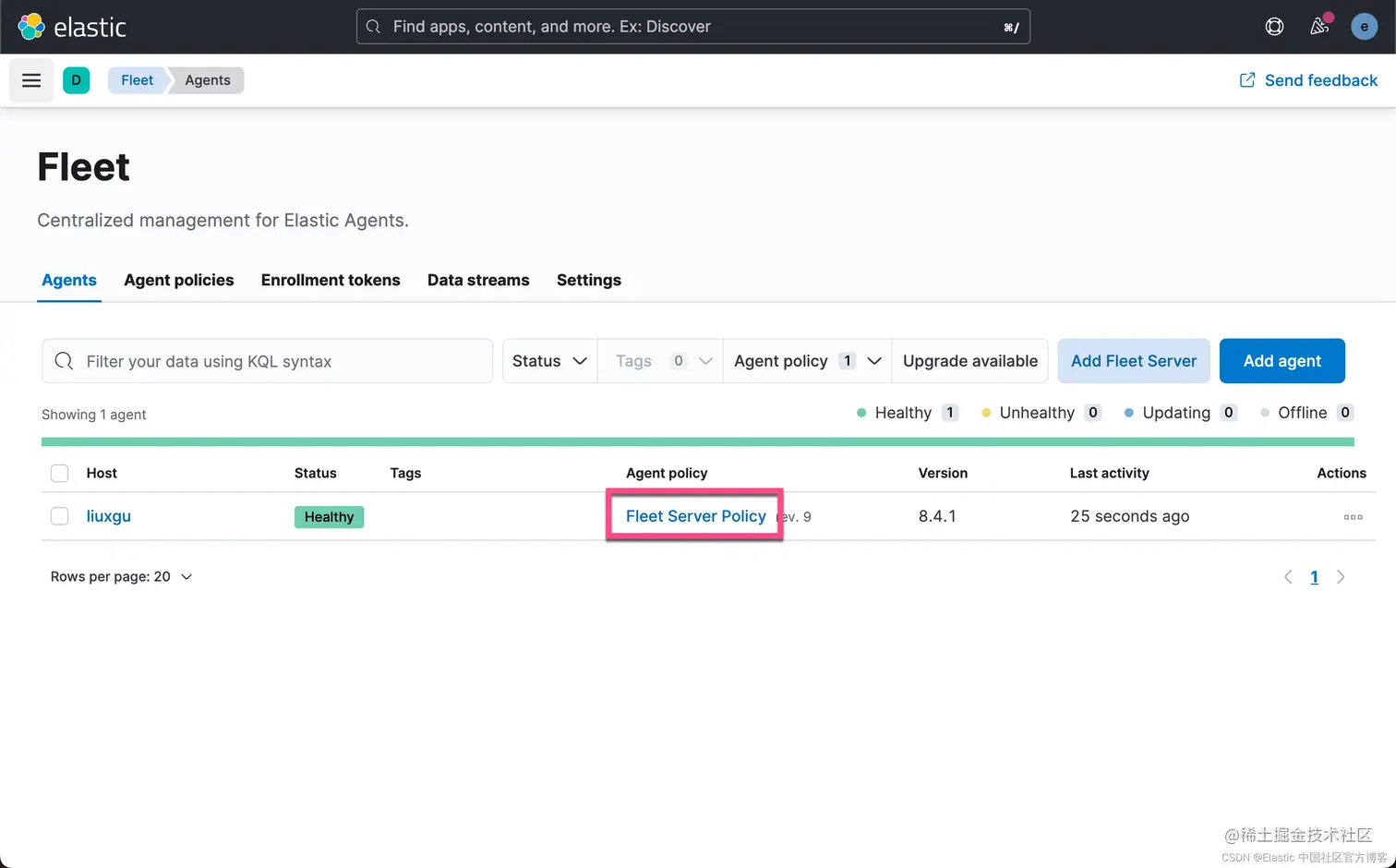Open the help menu lifebuoy icon
This screenshot has width=1396, height=868.
(x=1274, y=27)
